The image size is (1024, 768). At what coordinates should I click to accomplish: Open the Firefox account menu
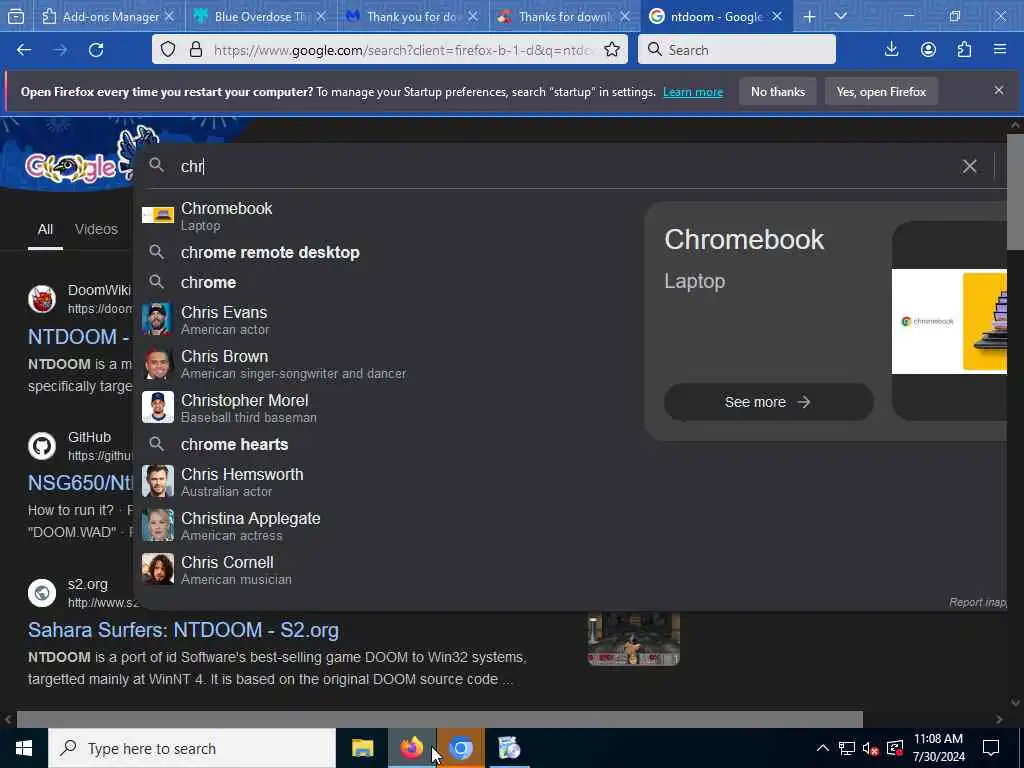pyautogui.click(x=928, y=50)
